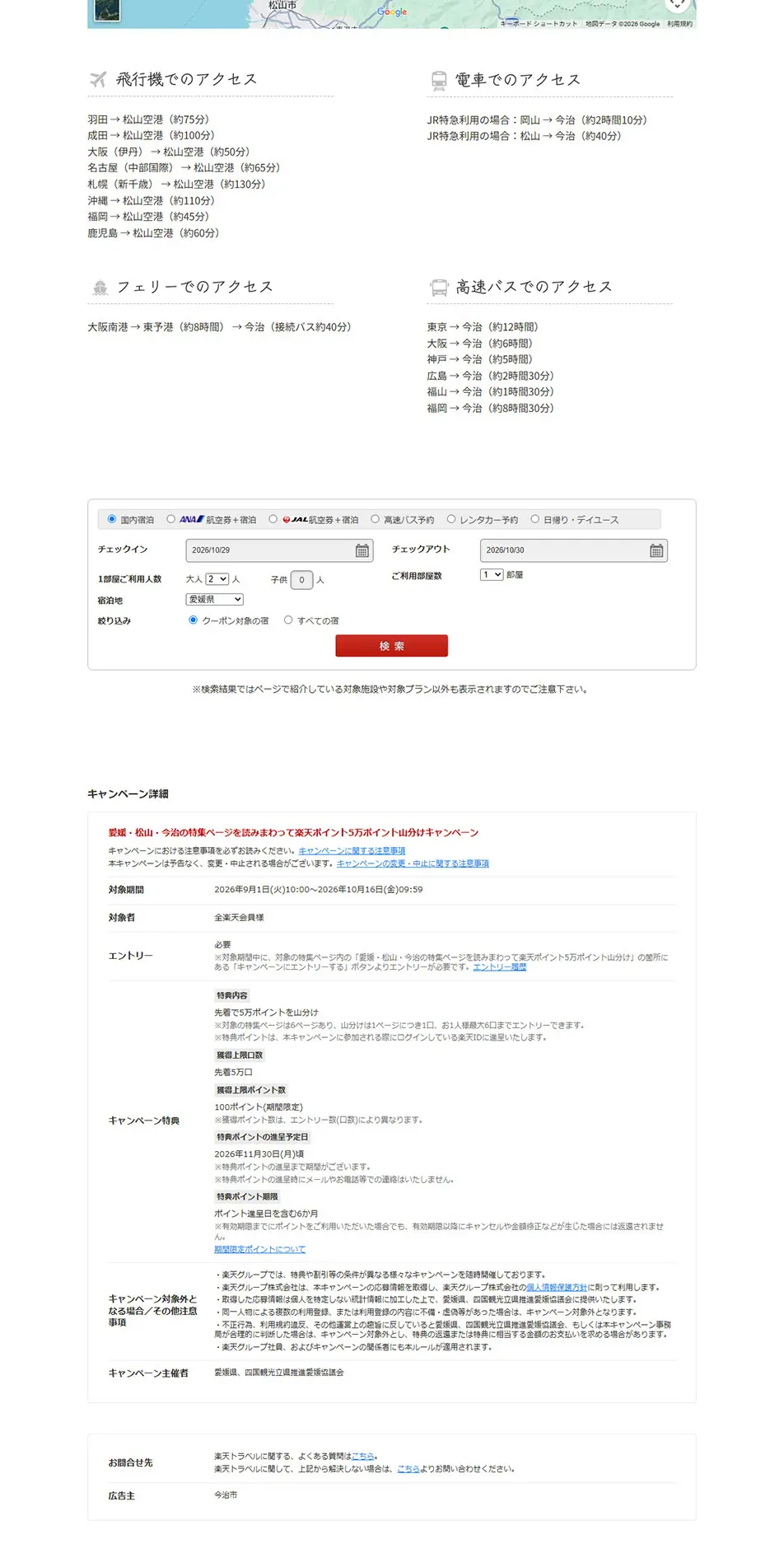Open キャンペーンに関する注意事項 link
Screen dimensions: 784x1544
pyautogui.click(x=352, y=850)
